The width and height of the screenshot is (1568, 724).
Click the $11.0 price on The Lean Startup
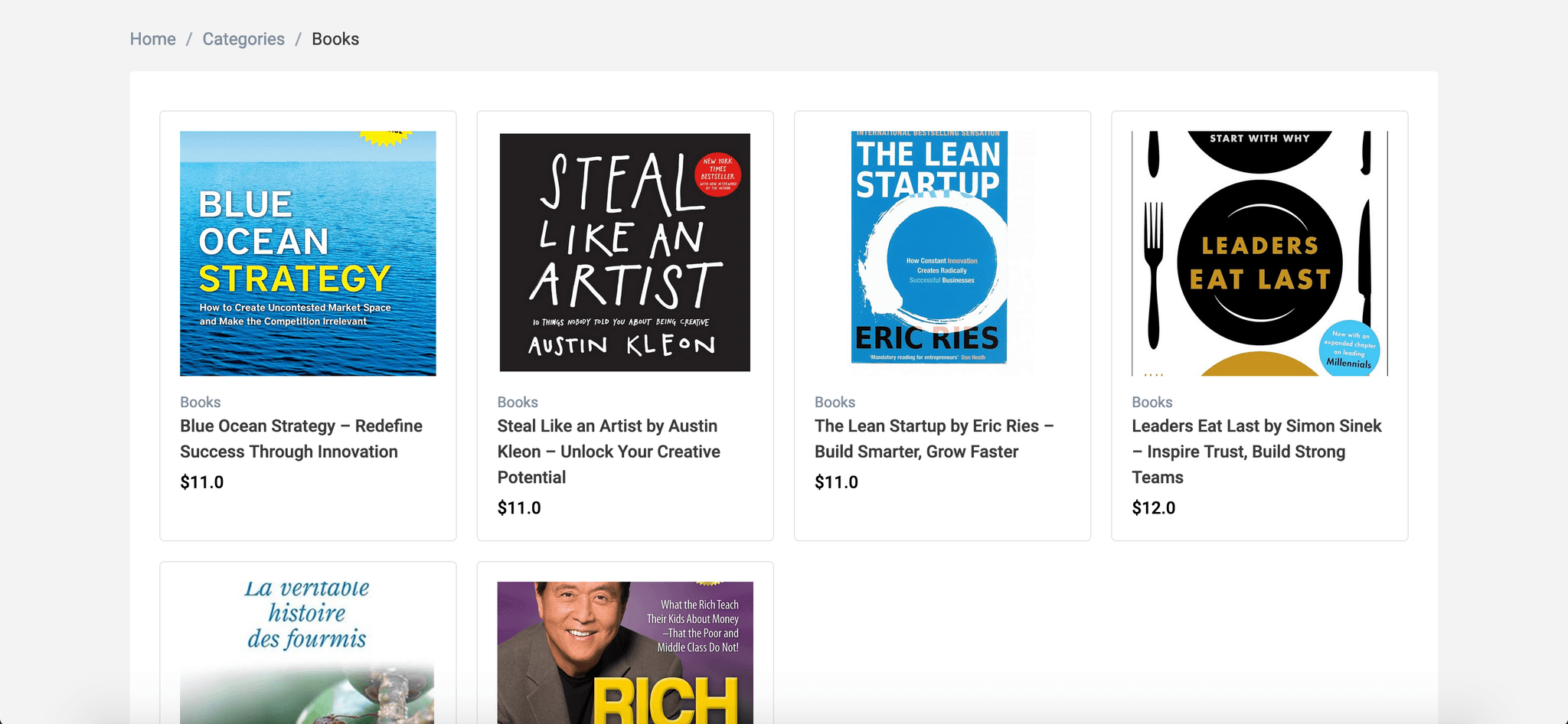pyautogui.click(x=836, y=482)
